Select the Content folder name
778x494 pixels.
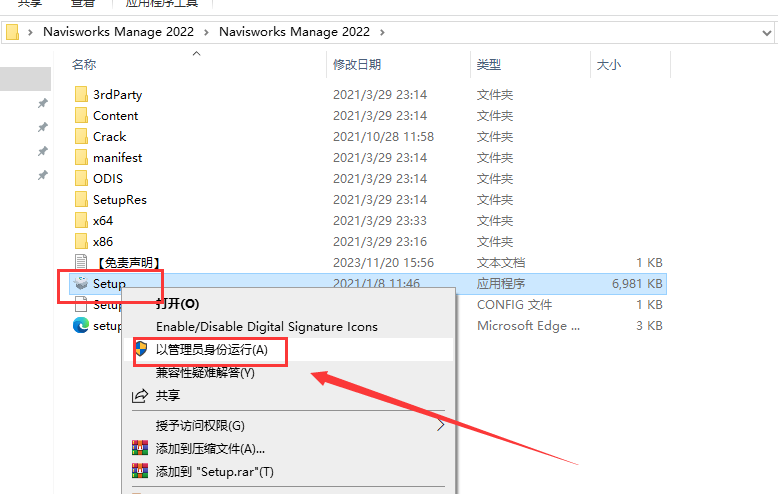pyautogui.click(x=116, y=115)
